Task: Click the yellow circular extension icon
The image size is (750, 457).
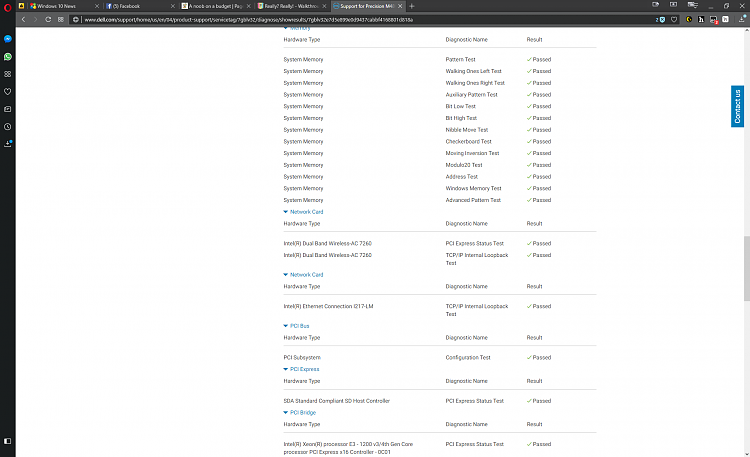Action: pos(689,20)
